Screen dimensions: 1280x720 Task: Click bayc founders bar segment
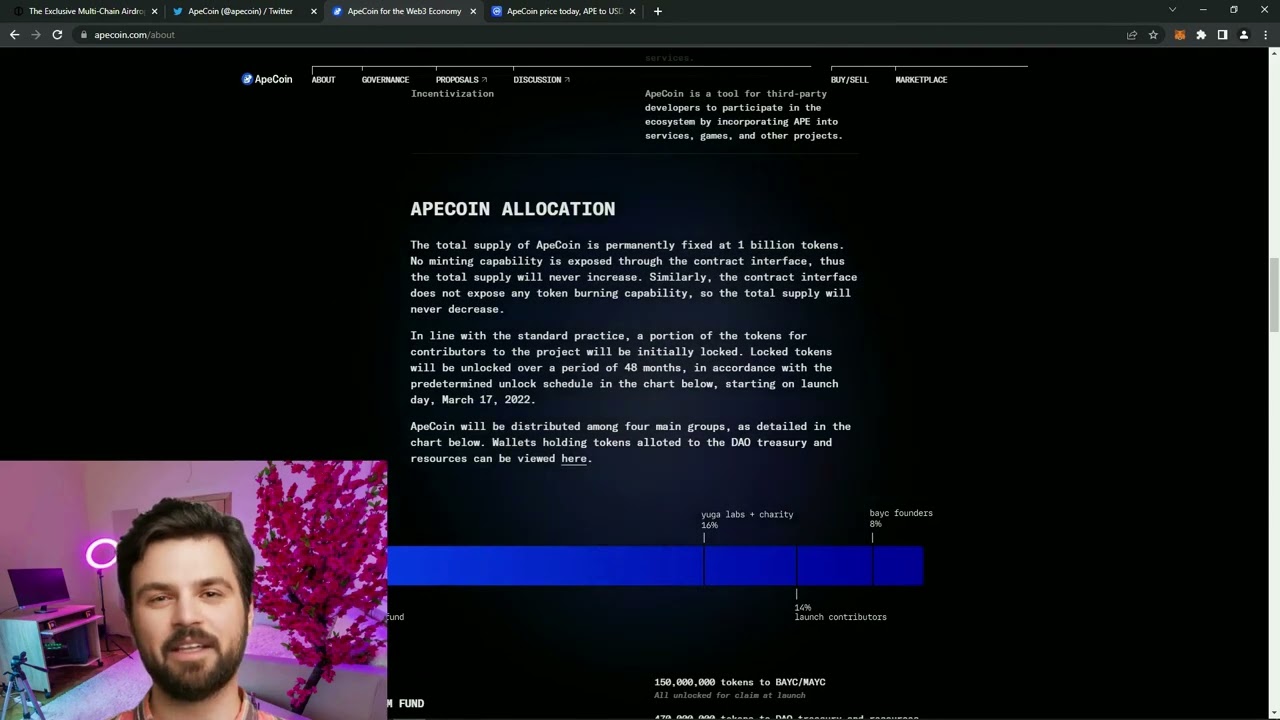(x=898, y=565)
